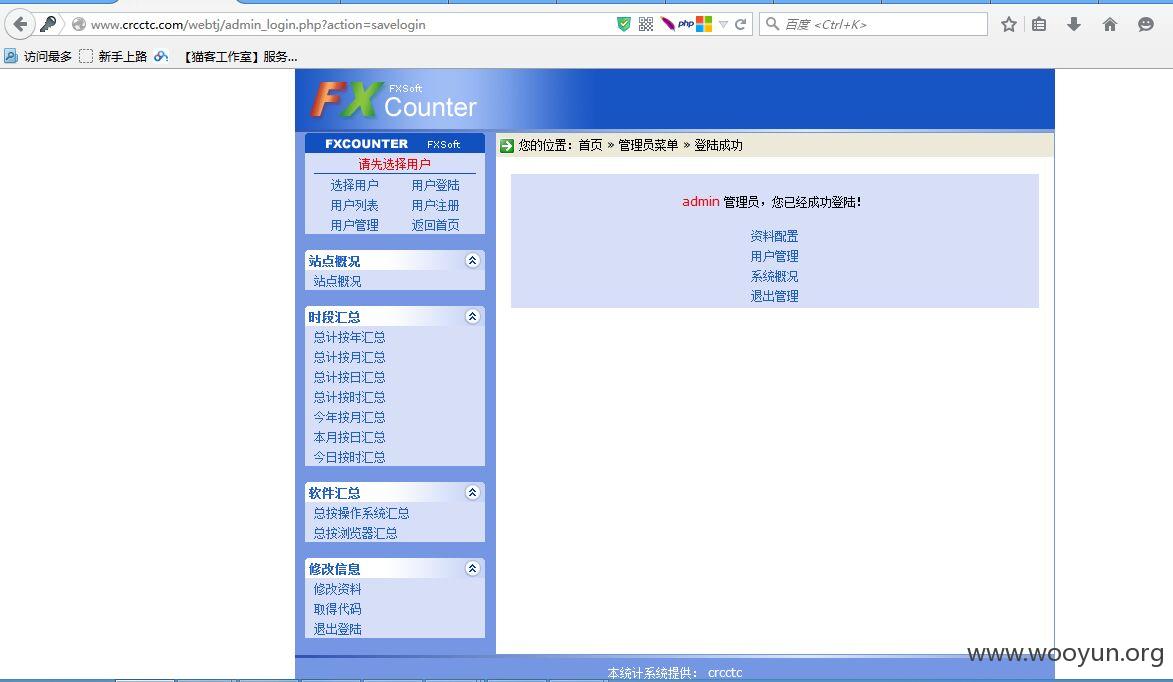The height and width of the screenshot is (682, 1173).
Task: Click the FXSoft label in sidebar header
Action: (444, 144)
